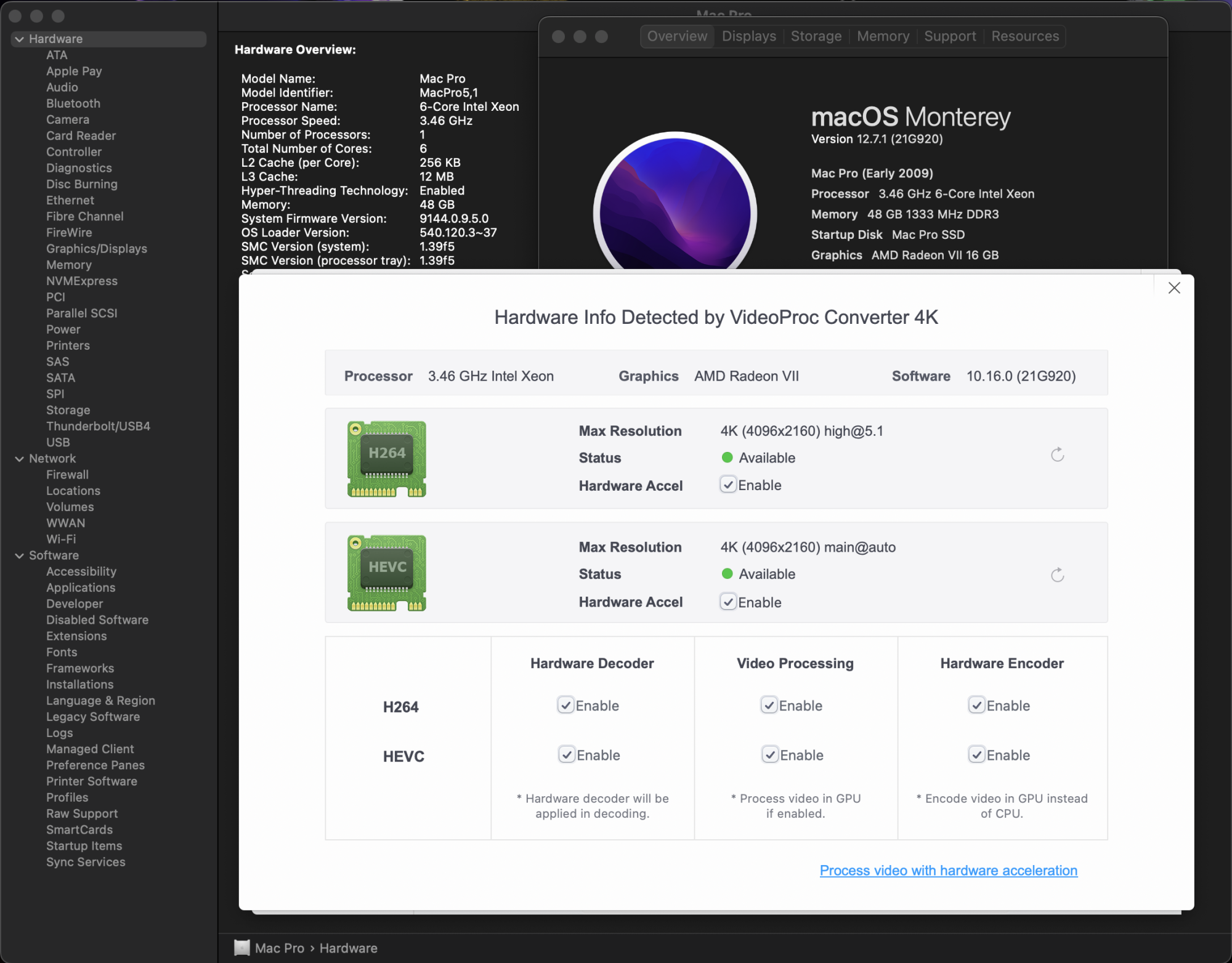Click the Mac Pro computer icon in path bar
This screenshot has height=963, width=1232.
click(242, 948)
